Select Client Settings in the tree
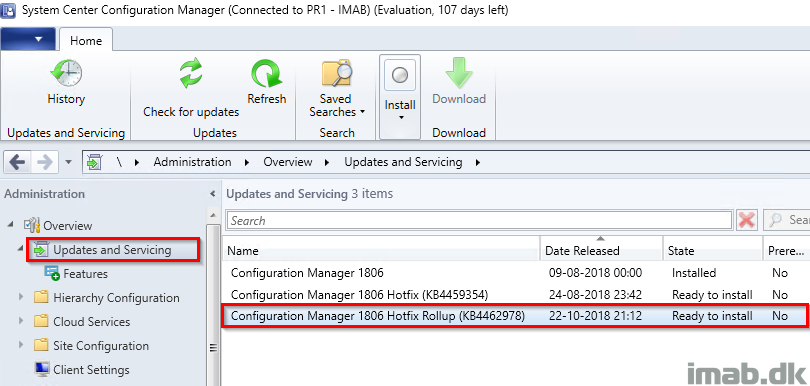Viewport: 810px width, 386px height. point(91,369)
